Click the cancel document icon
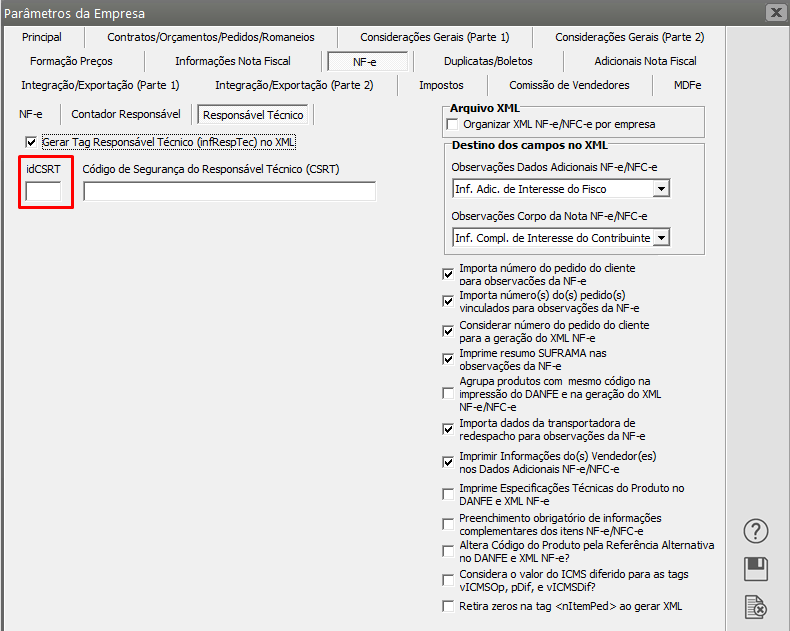790x631 pixels. tap(756, 606)
